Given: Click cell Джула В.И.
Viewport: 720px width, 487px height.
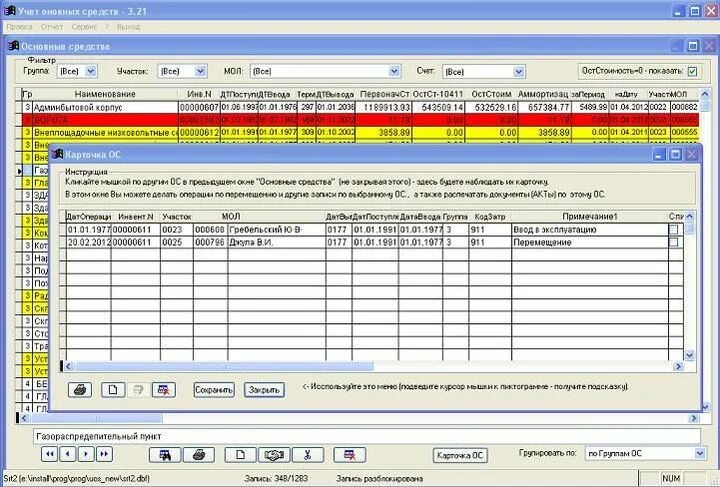Looking at the screenshot, I should pyautogui.click(x=276, y=242).
